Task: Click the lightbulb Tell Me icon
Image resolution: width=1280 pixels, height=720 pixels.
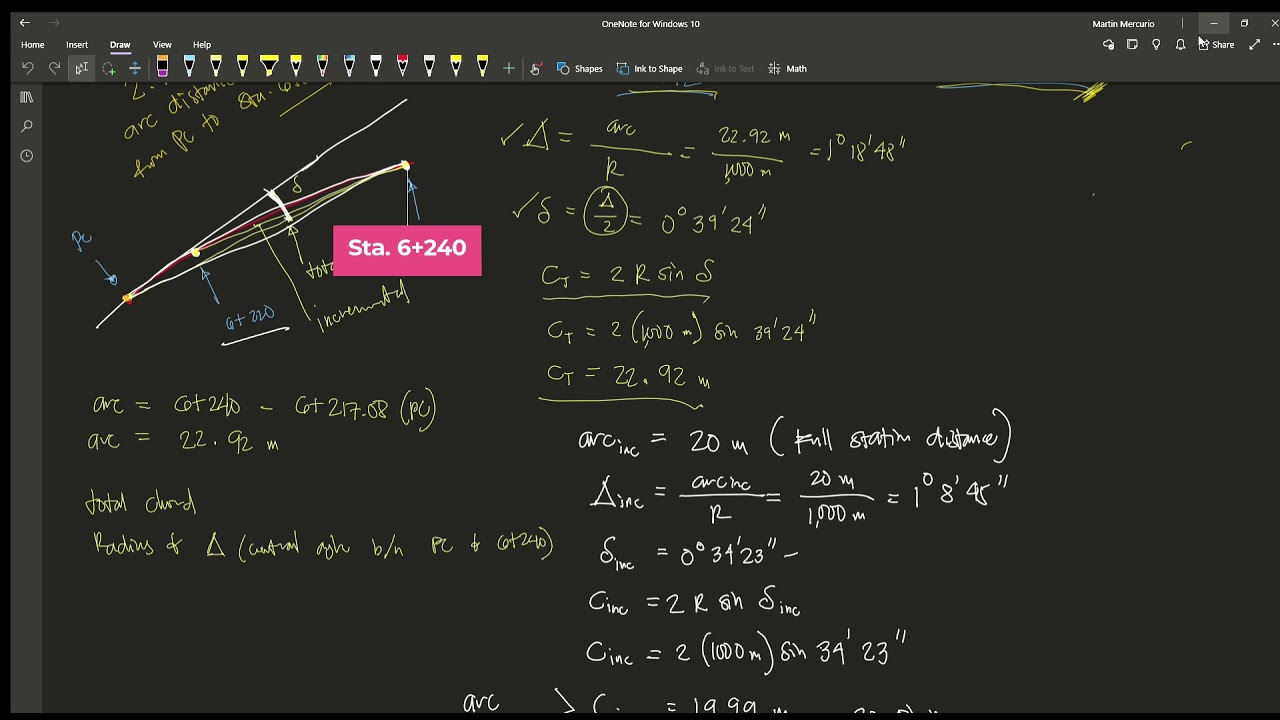Action: pyautogui.click(x=1156, y=44)
